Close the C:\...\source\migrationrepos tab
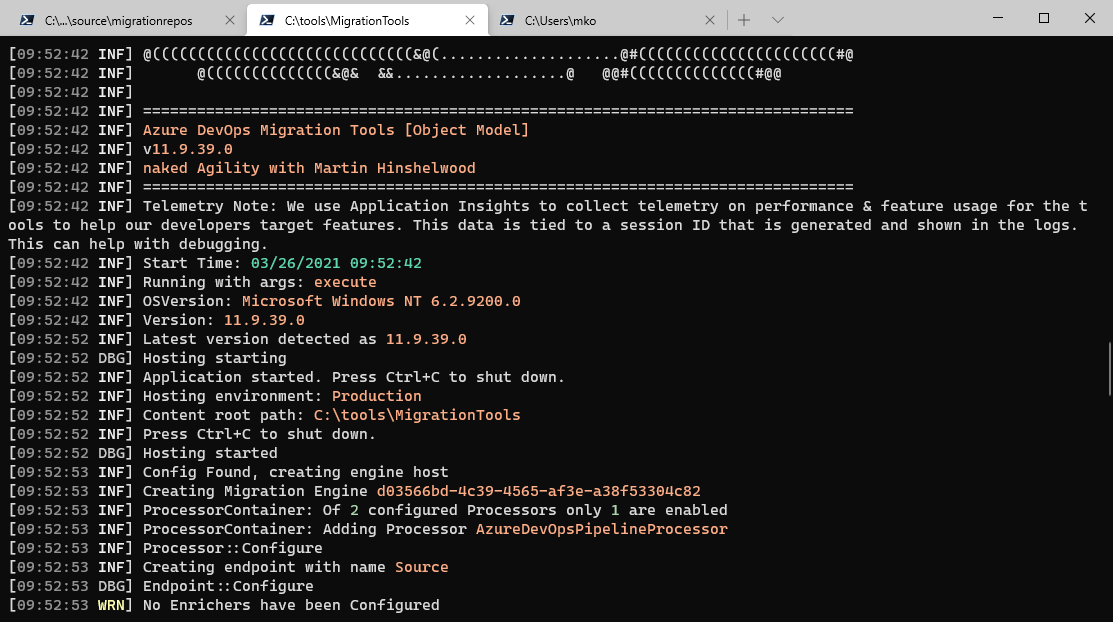1113x622 pixels. (230, 19)
